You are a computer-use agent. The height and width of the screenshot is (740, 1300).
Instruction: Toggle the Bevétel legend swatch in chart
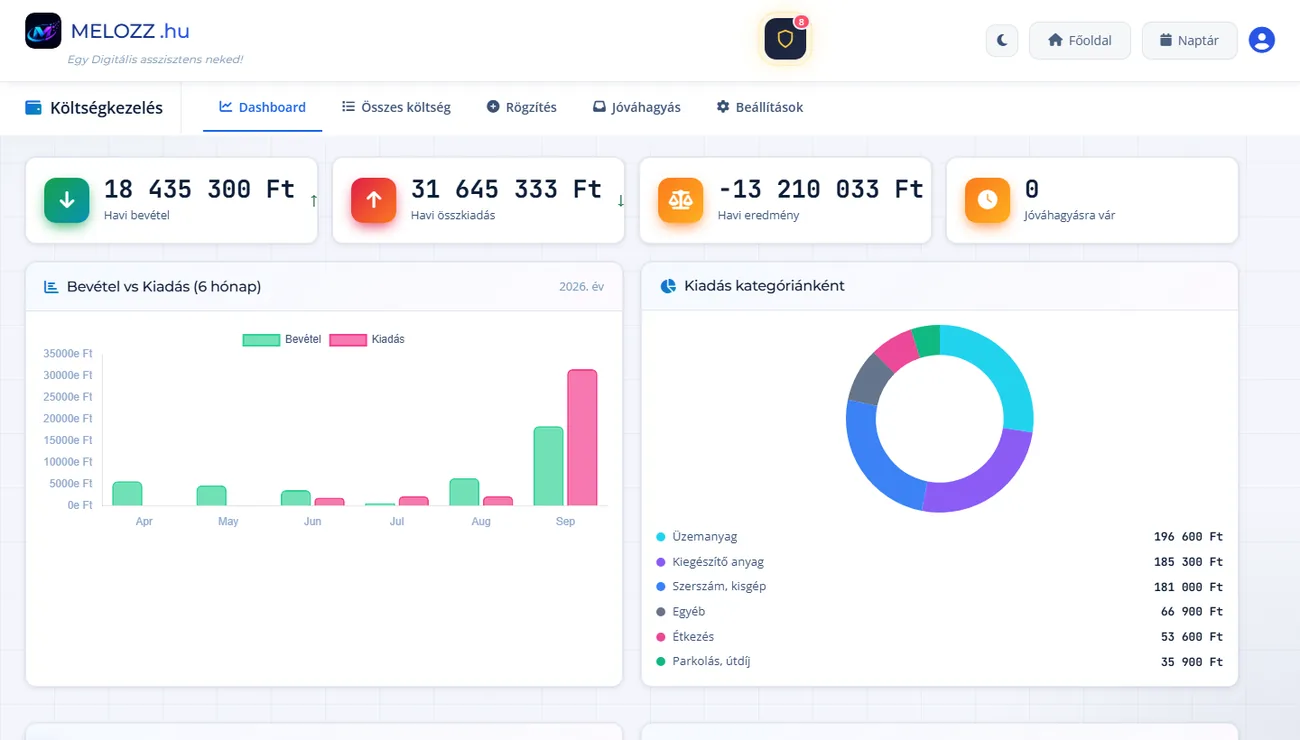261,340
